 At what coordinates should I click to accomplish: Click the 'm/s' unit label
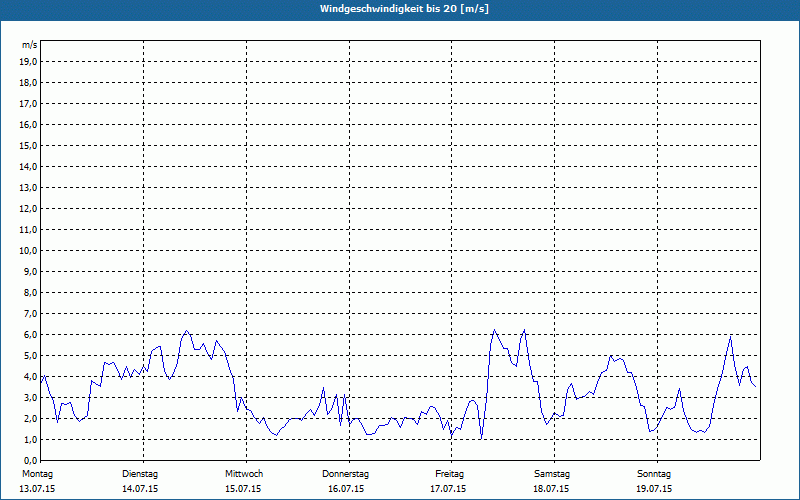point(29,45)
